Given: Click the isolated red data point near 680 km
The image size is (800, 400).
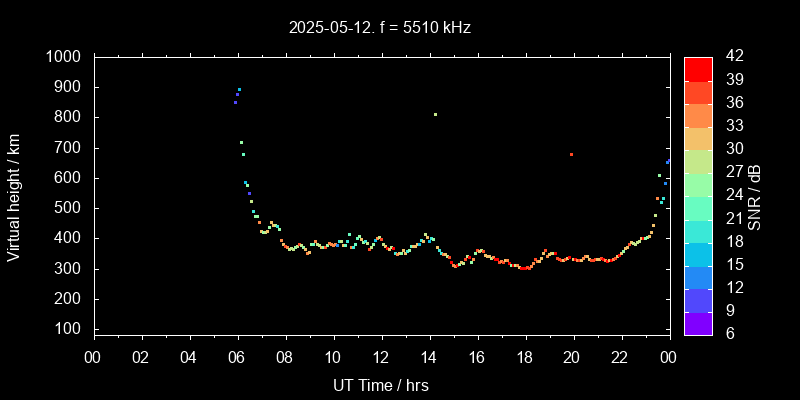Looking at the screenshot, I should coord(571,154).
